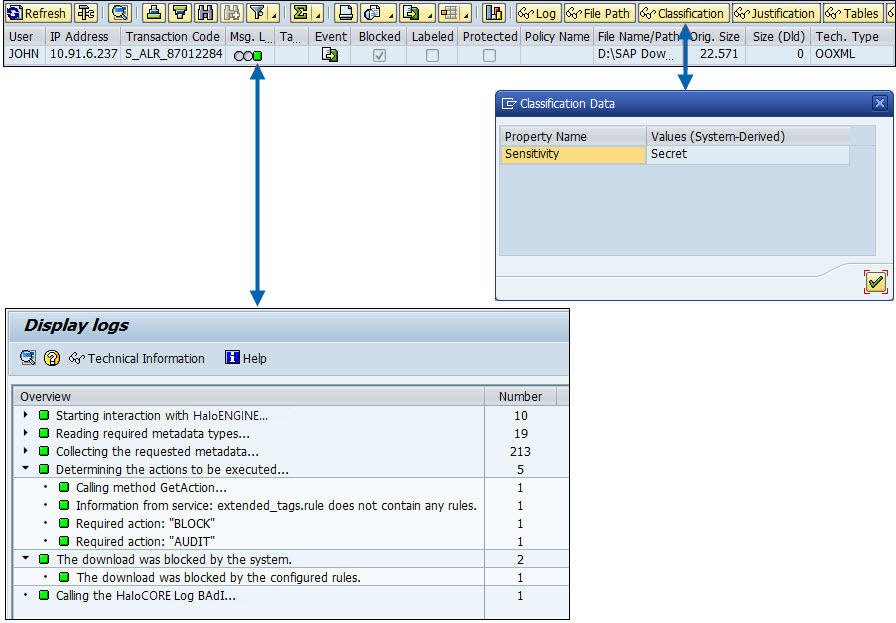This screenshot has width=896, height=623.
Task: Click the yellow question mark long text icon
Action: pyautogui.click(x=52, y=358)
